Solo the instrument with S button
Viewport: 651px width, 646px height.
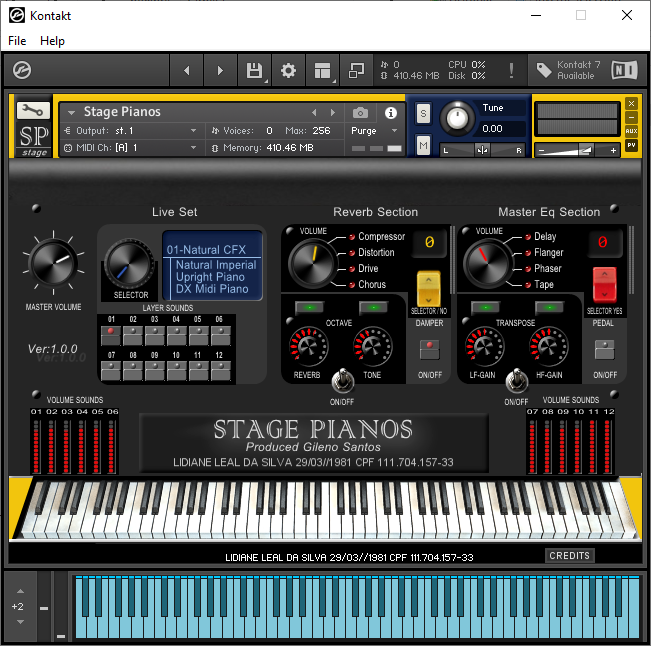(423, 113)
